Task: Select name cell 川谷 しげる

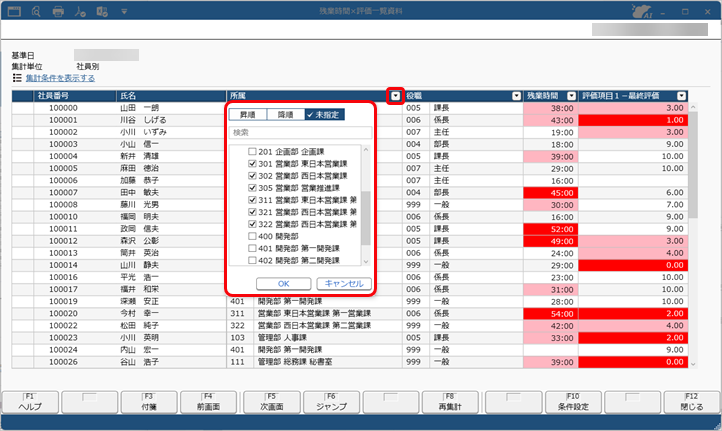Action: coord(143,120)
